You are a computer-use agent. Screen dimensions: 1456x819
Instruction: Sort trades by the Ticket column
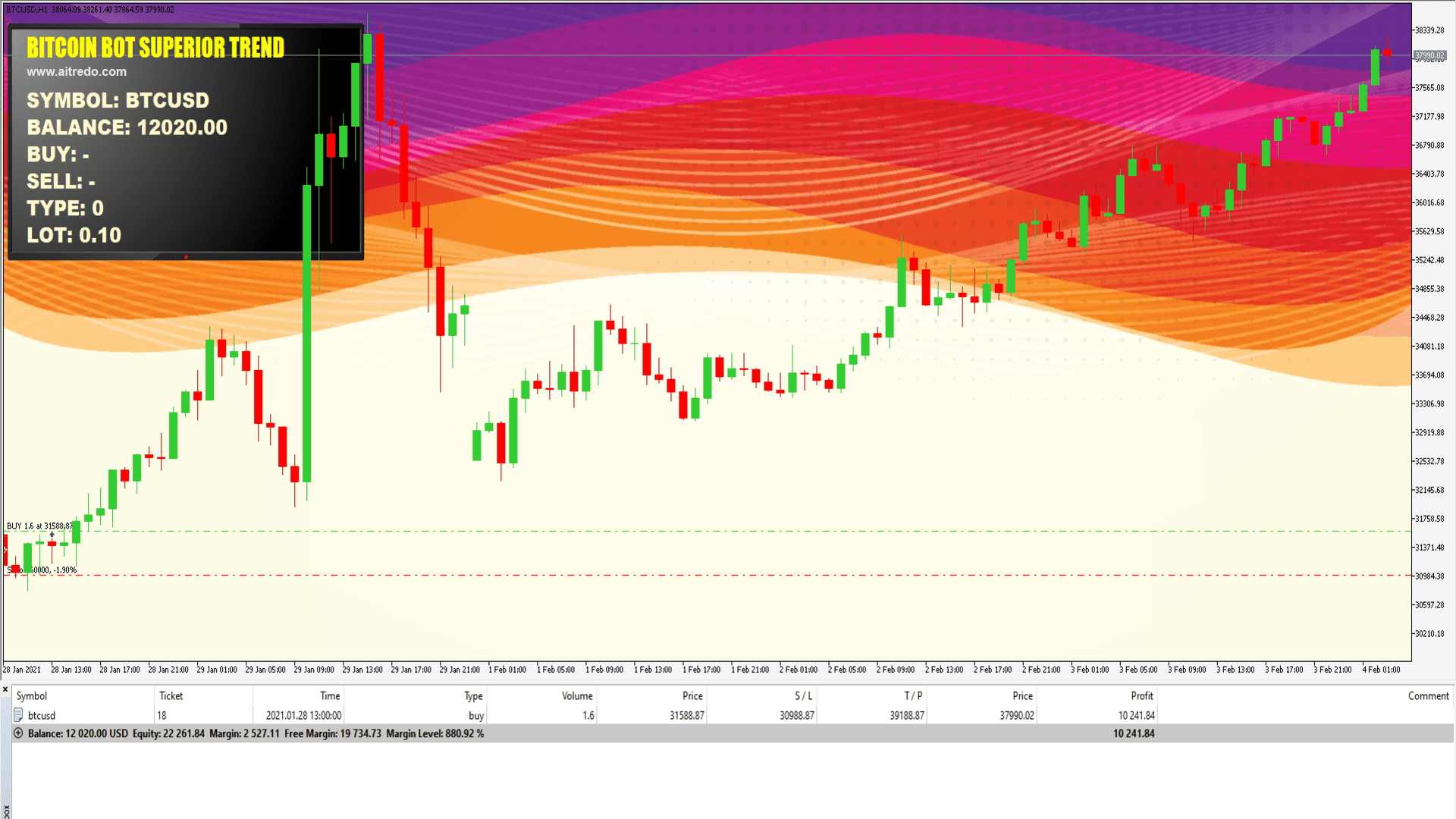[171, 695]
